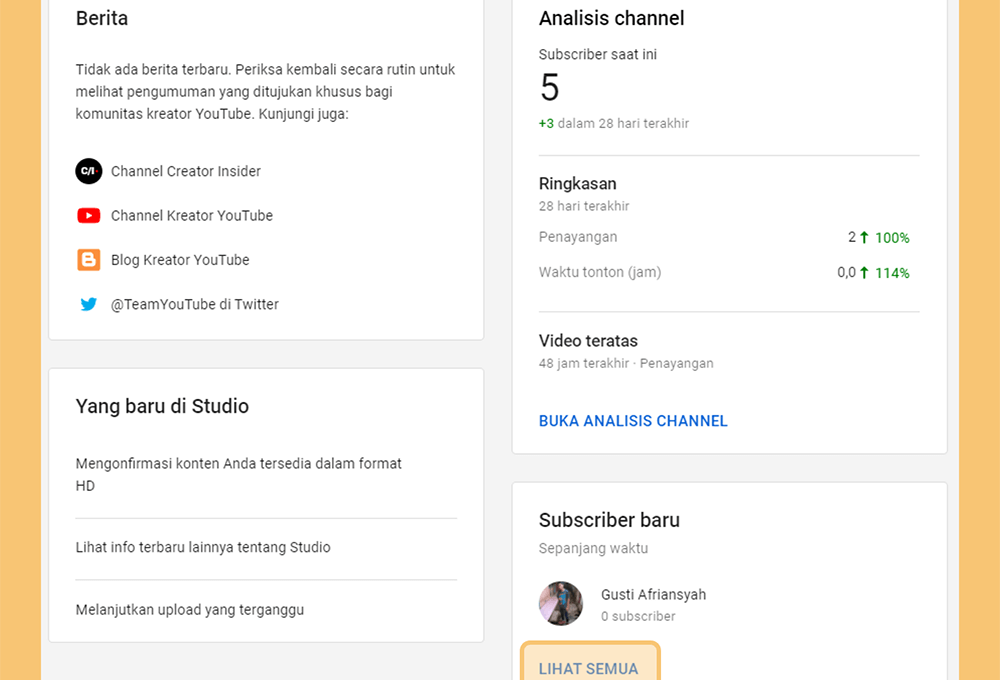Open Lihat info terbaru lainnya tentang Studio
Image resolution: width=1000 pixels, height=680 pixels.
[203, 547]
